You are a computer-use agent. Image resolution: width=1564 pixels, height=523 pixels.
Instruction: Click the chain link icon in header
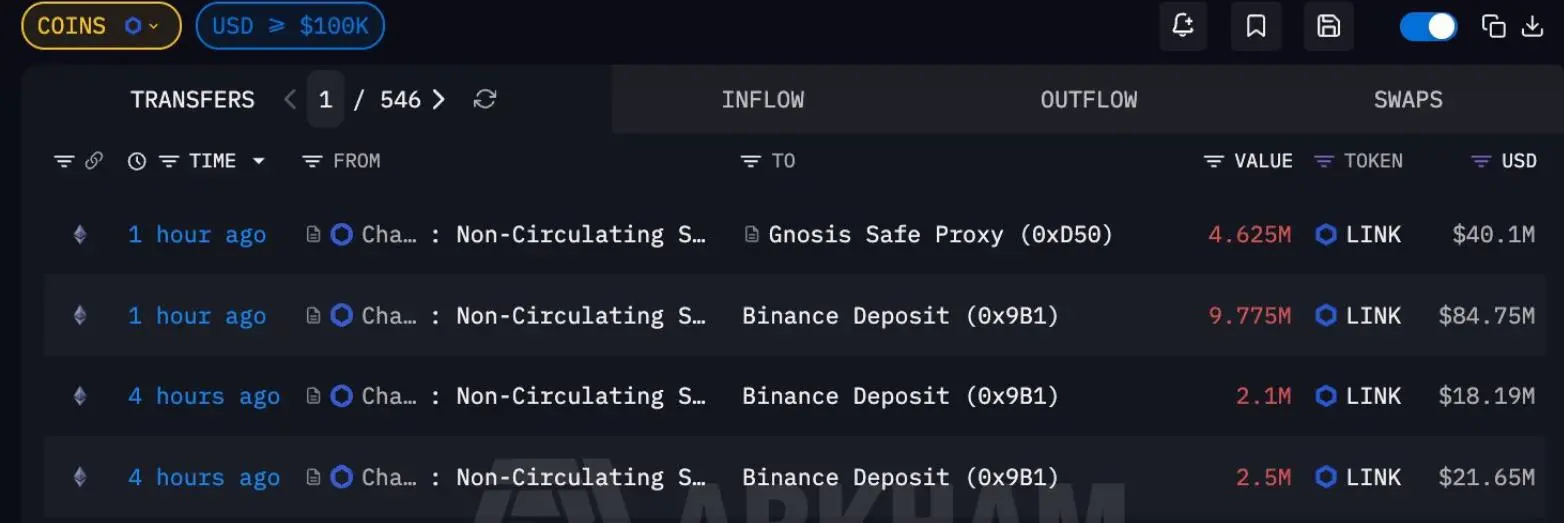[x=94, y=161]
